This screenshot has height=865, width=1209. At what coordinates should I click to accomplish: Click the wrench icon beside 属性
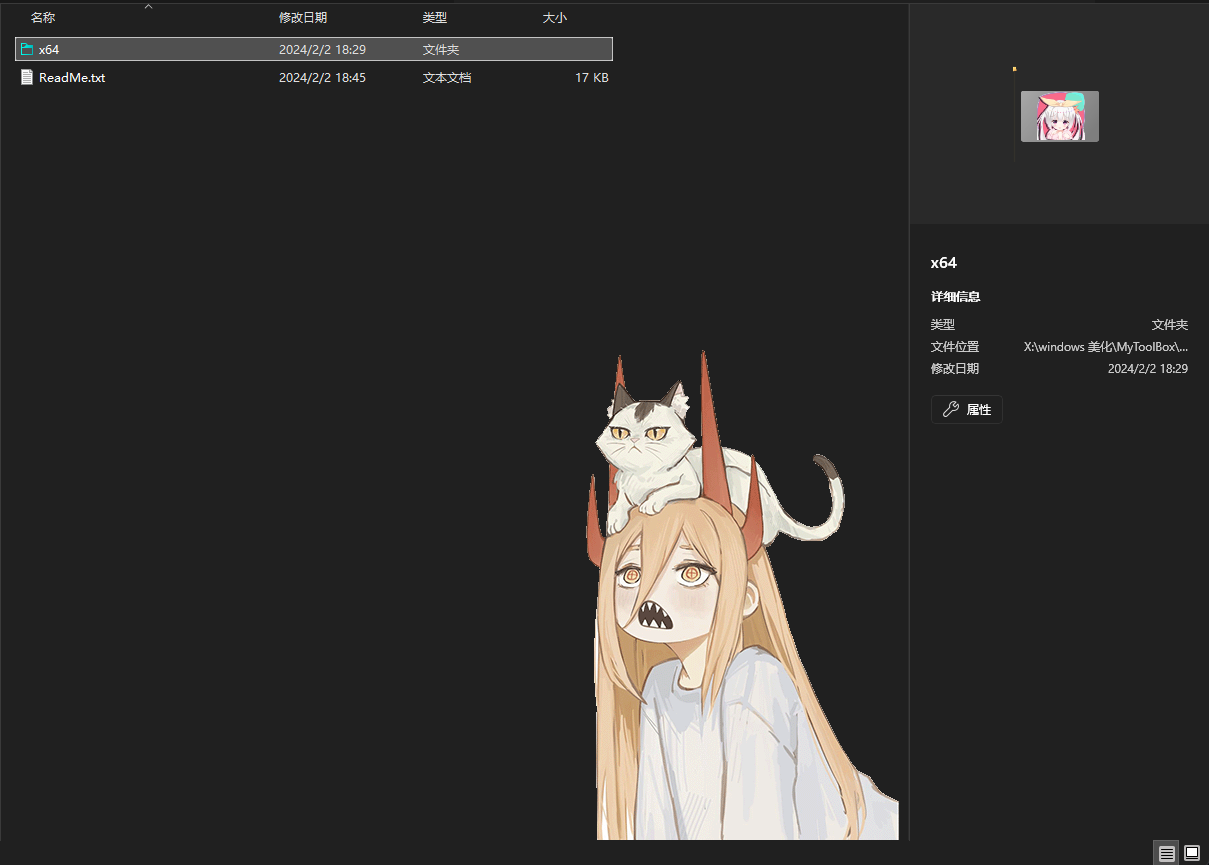[951, 409]
